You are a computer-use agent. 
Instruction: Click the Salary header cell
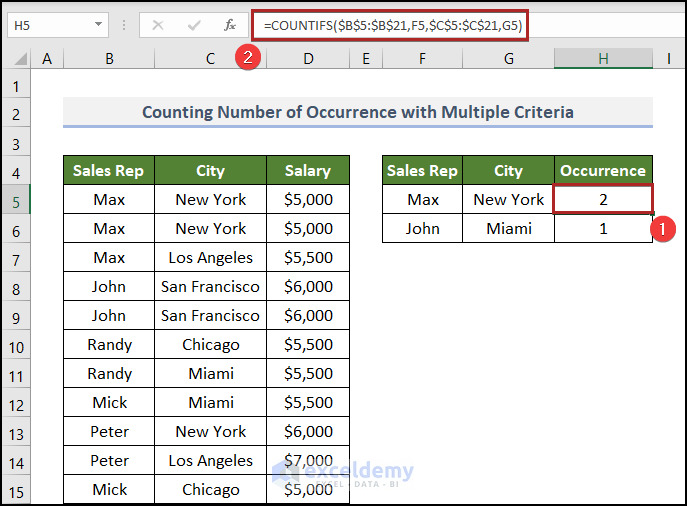click(308, 171)
